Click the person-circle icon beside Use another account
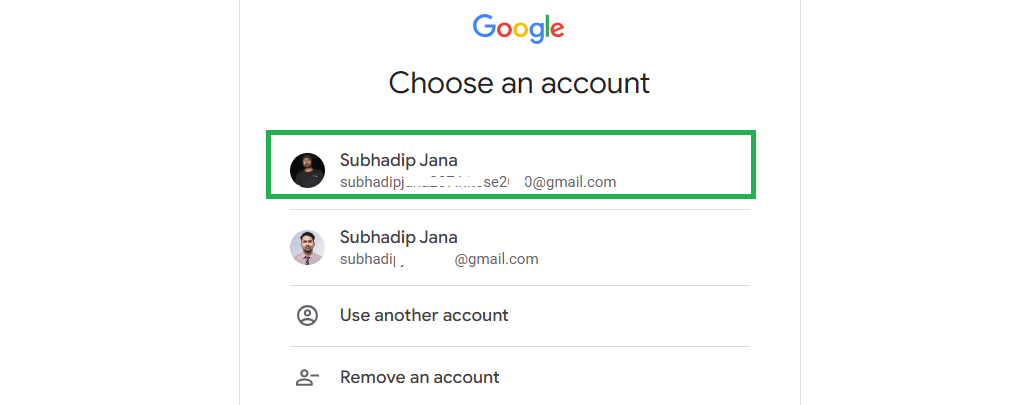The height and width of the screenshot is (405, 1020). coord(307,315)
